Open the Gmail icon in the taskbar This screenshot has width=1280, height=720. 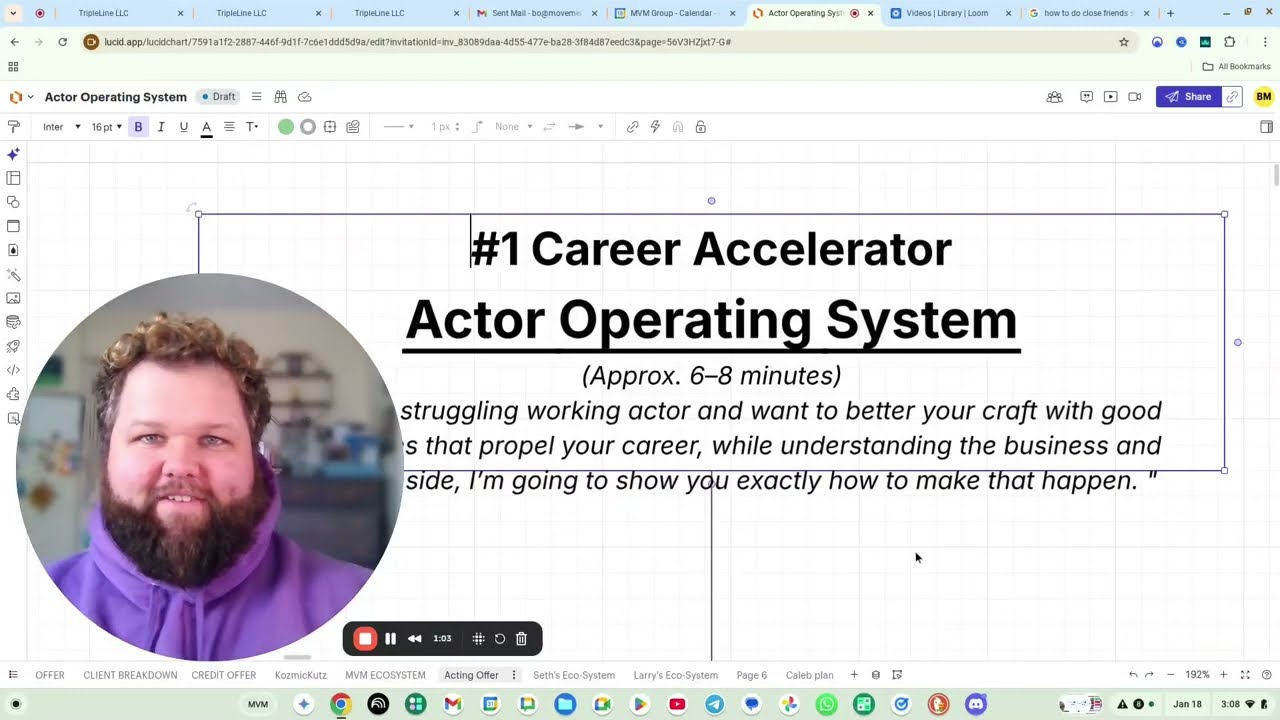click(452, 704)
